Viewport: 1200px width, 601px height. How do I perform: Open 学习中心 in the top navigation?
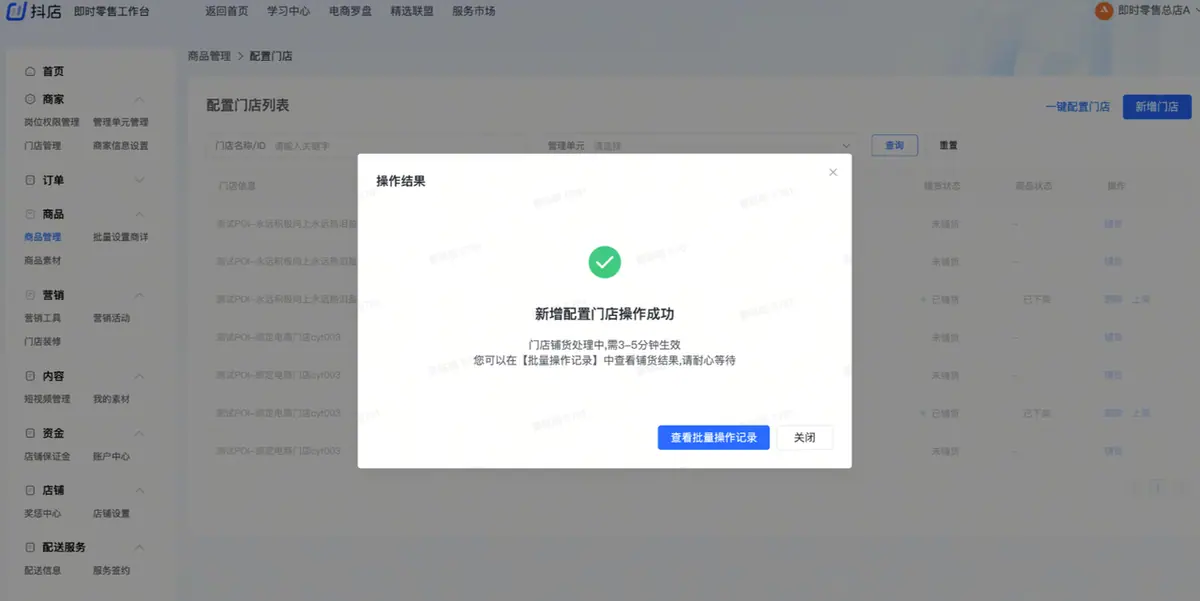(289, 12)
